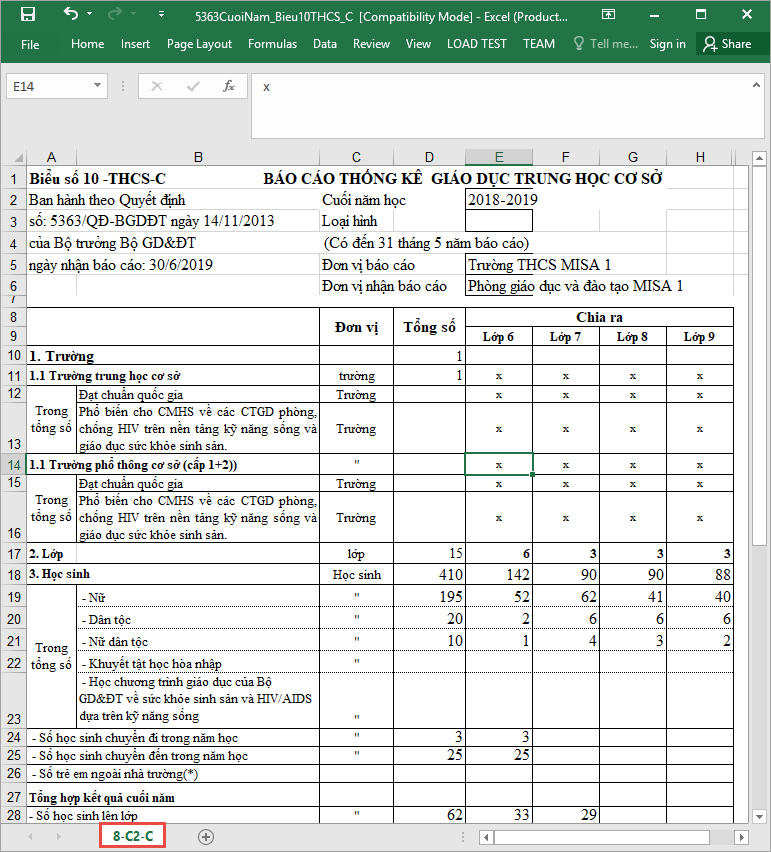This screenshot has width=771, height=852.
Task: Open Ribbon Display Options icon
Action: [608, 15]
